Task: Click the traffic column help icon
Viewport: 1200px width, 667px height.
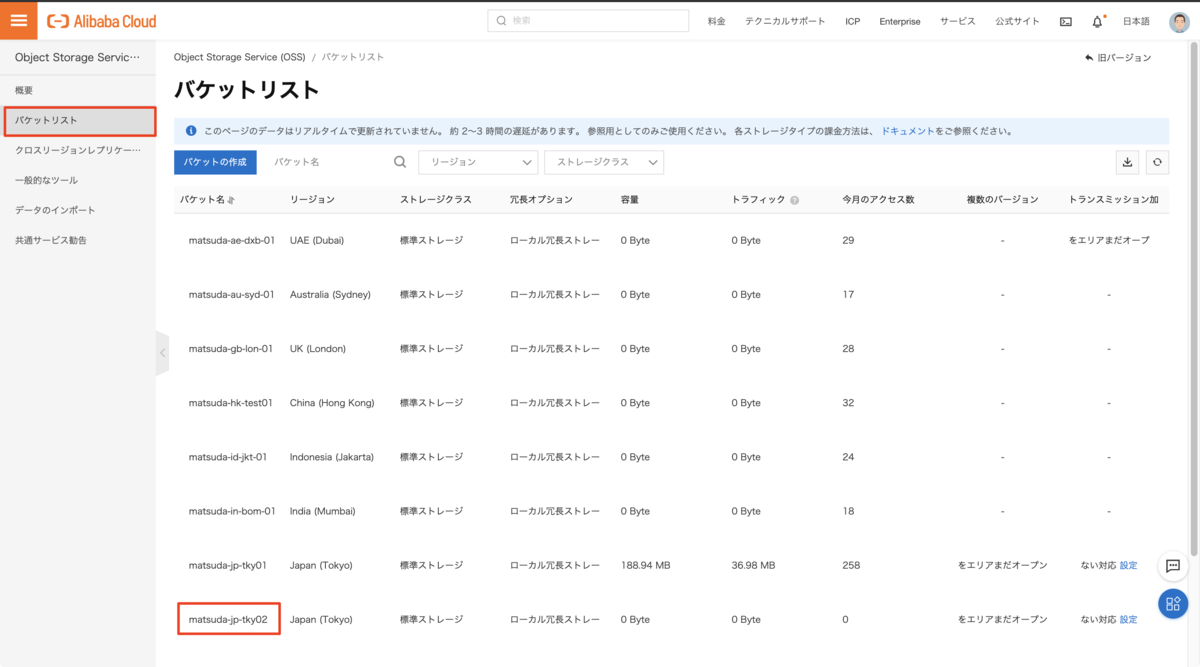Action: click(x=794, y=200)
